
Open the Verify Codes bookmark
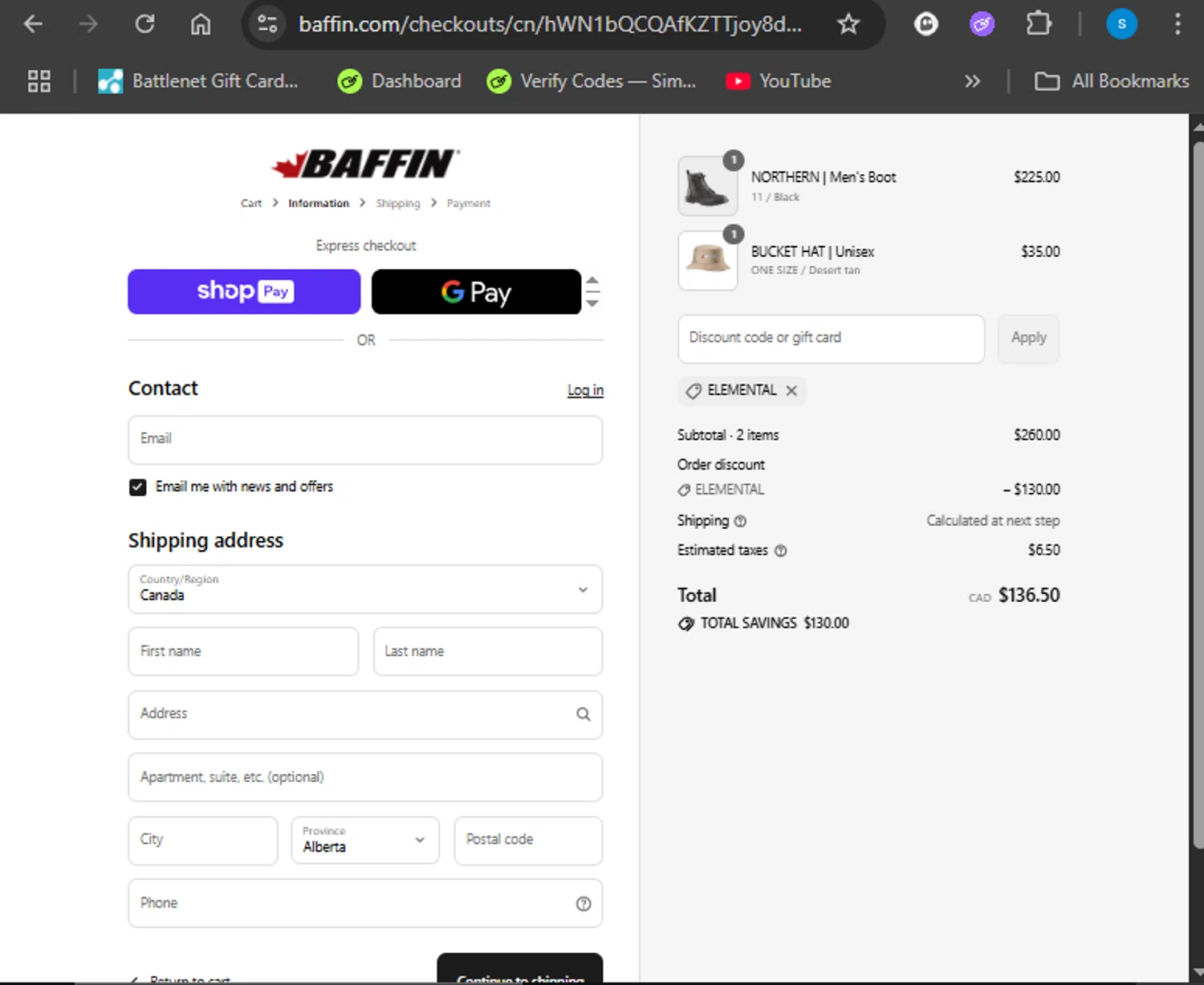(592, 81)
